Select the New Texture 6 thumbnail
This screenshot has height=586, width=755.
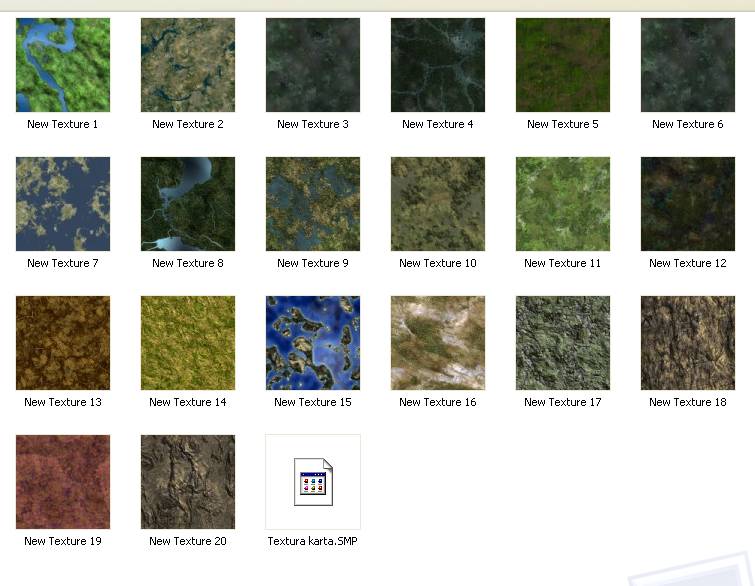[x=688, y=65]
